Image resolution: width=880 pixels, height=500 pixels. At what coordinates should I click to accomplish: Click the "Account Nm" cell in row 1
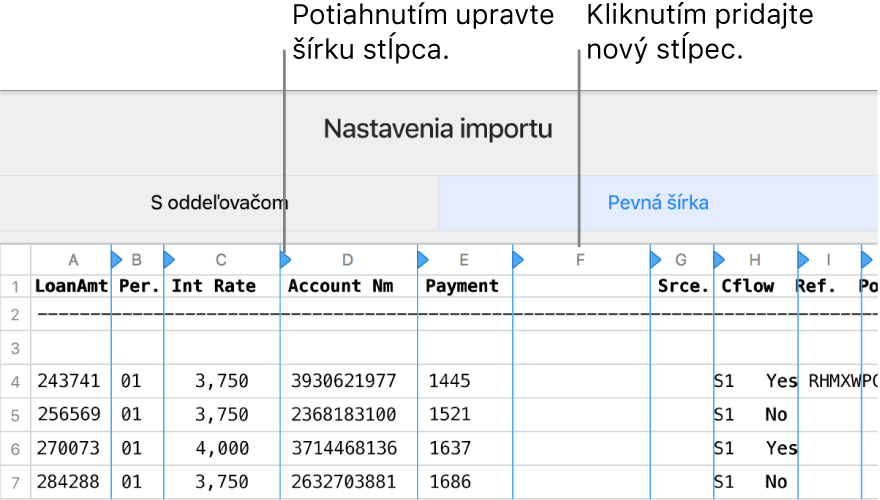[340, 286]
